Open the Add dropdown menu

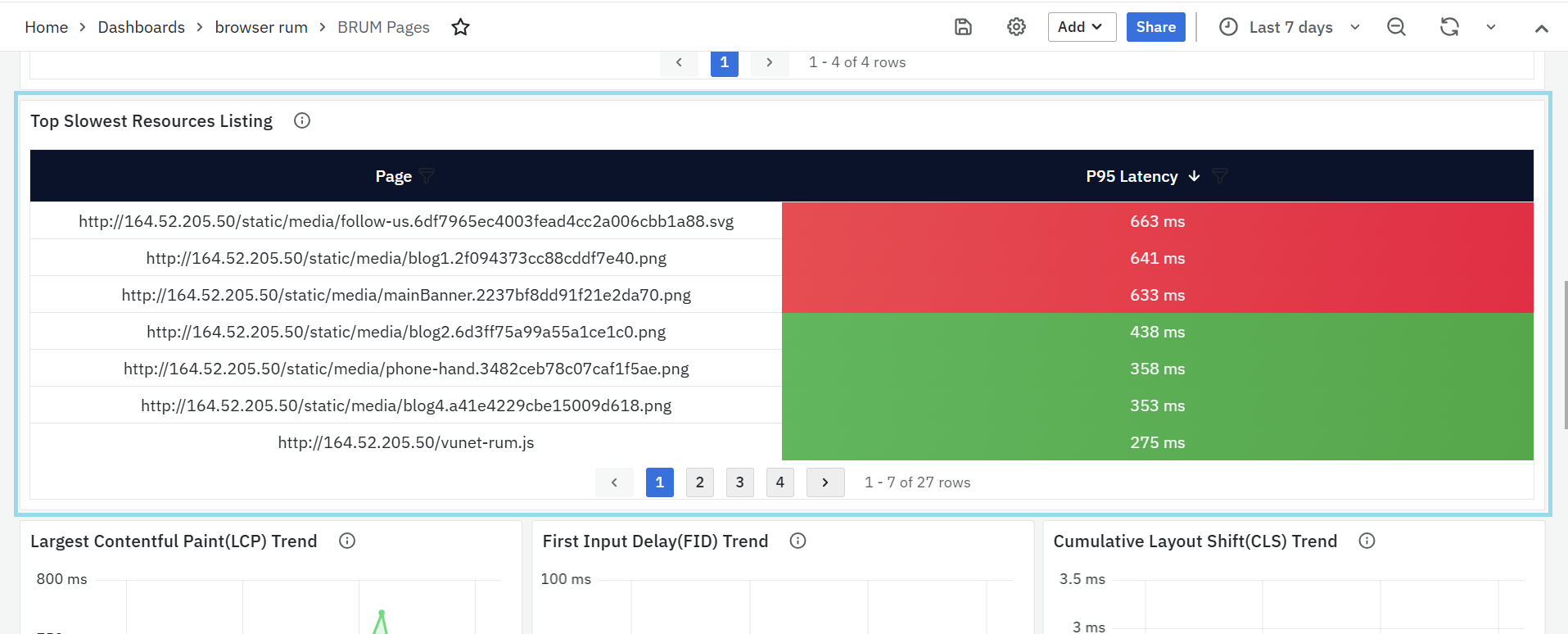point(1081,27)
